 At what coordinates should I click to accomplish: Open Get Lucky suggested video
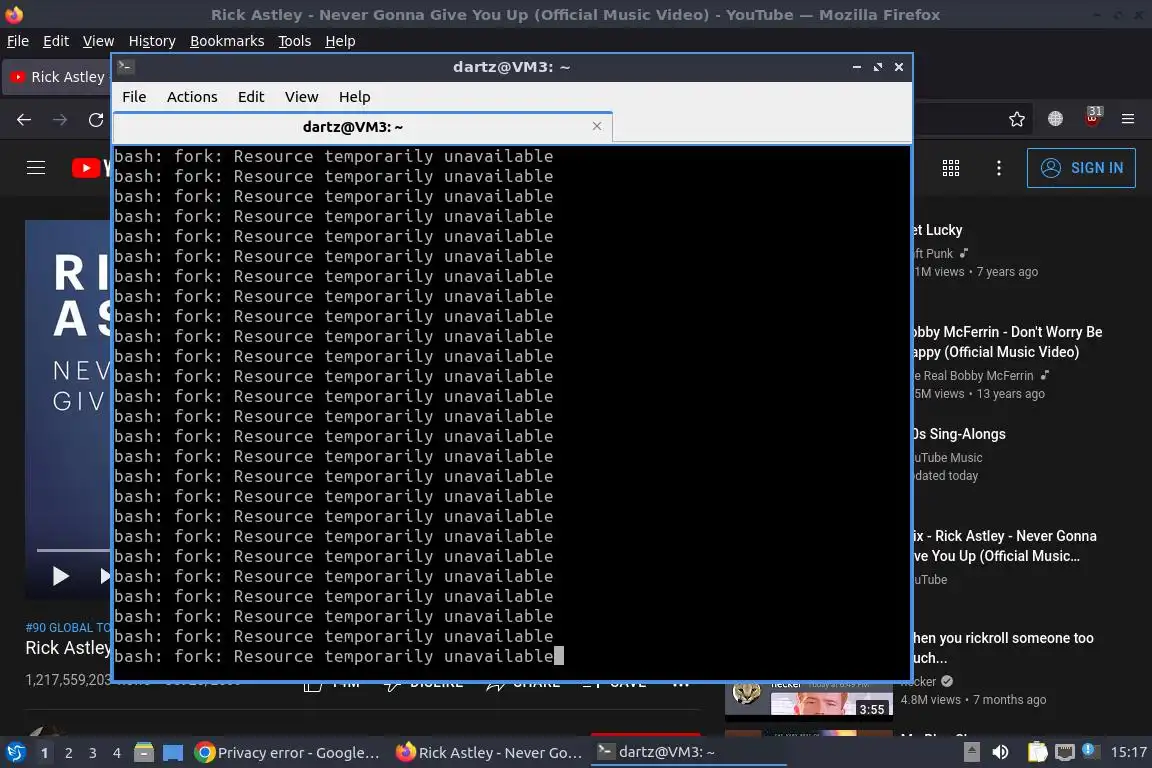tap(937, 230)
